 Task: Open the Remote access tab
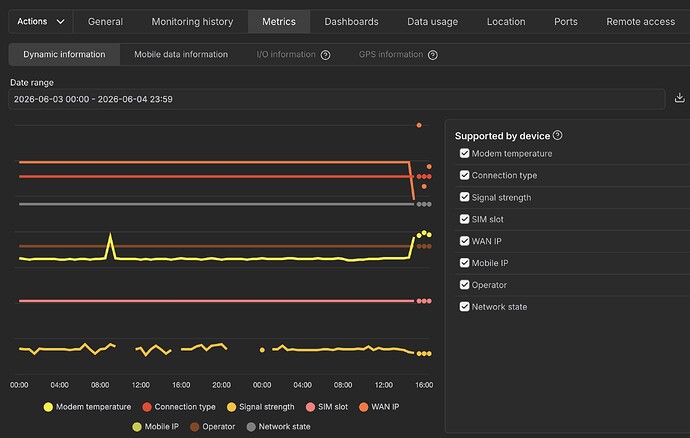click(640, 22)
